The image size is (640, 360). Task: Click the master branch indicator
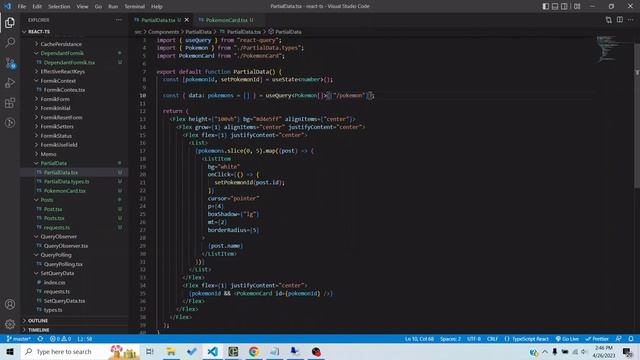point(18,339)
